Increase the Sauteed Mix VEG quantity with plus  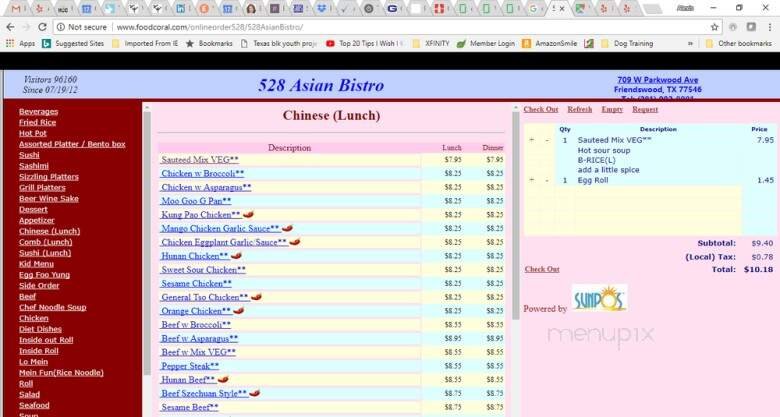(x=531, y=140)
